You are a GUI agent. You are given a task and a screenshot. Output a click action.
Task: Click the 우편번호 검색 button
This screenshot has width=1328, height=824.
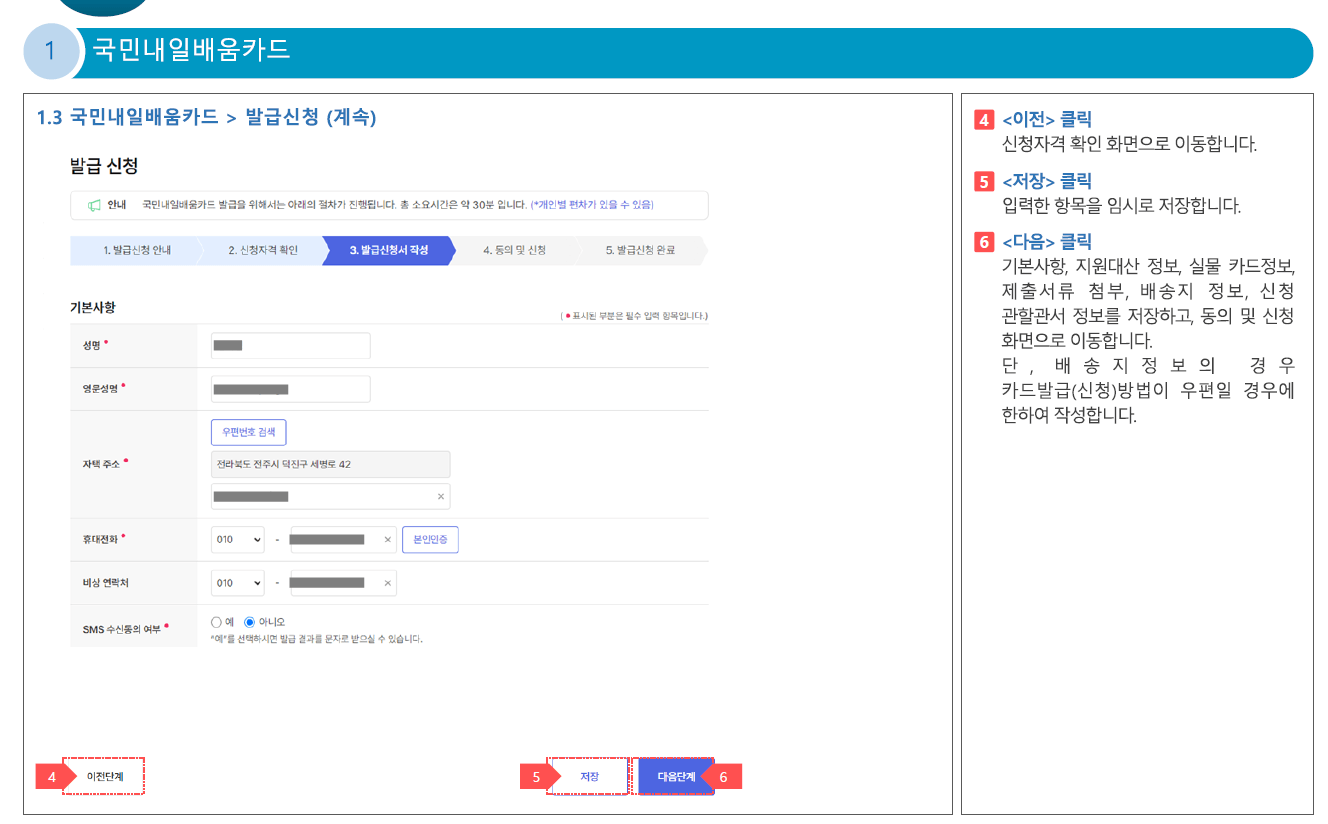click(249, 432)
